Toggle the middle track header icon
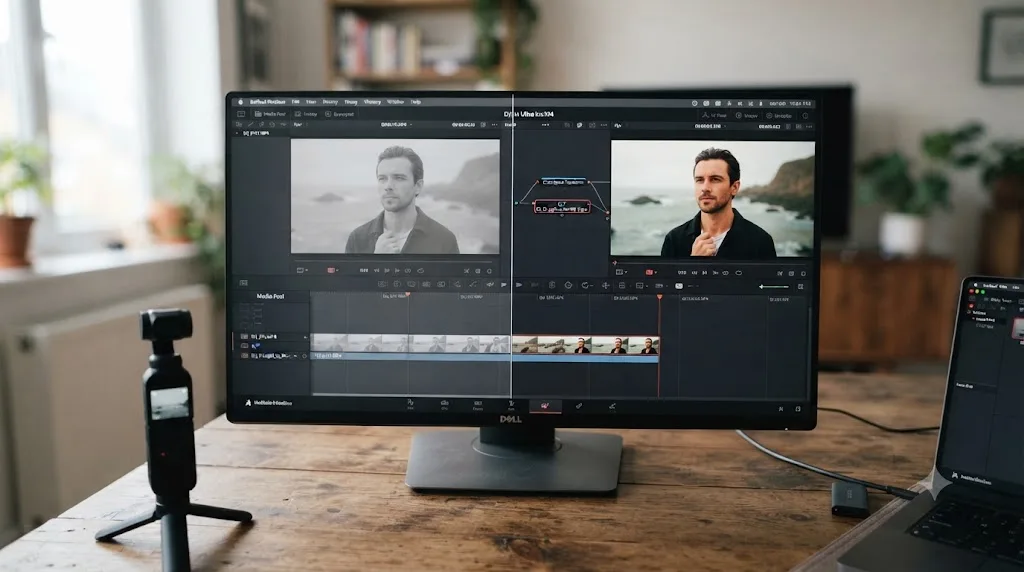 coord(244,345)
